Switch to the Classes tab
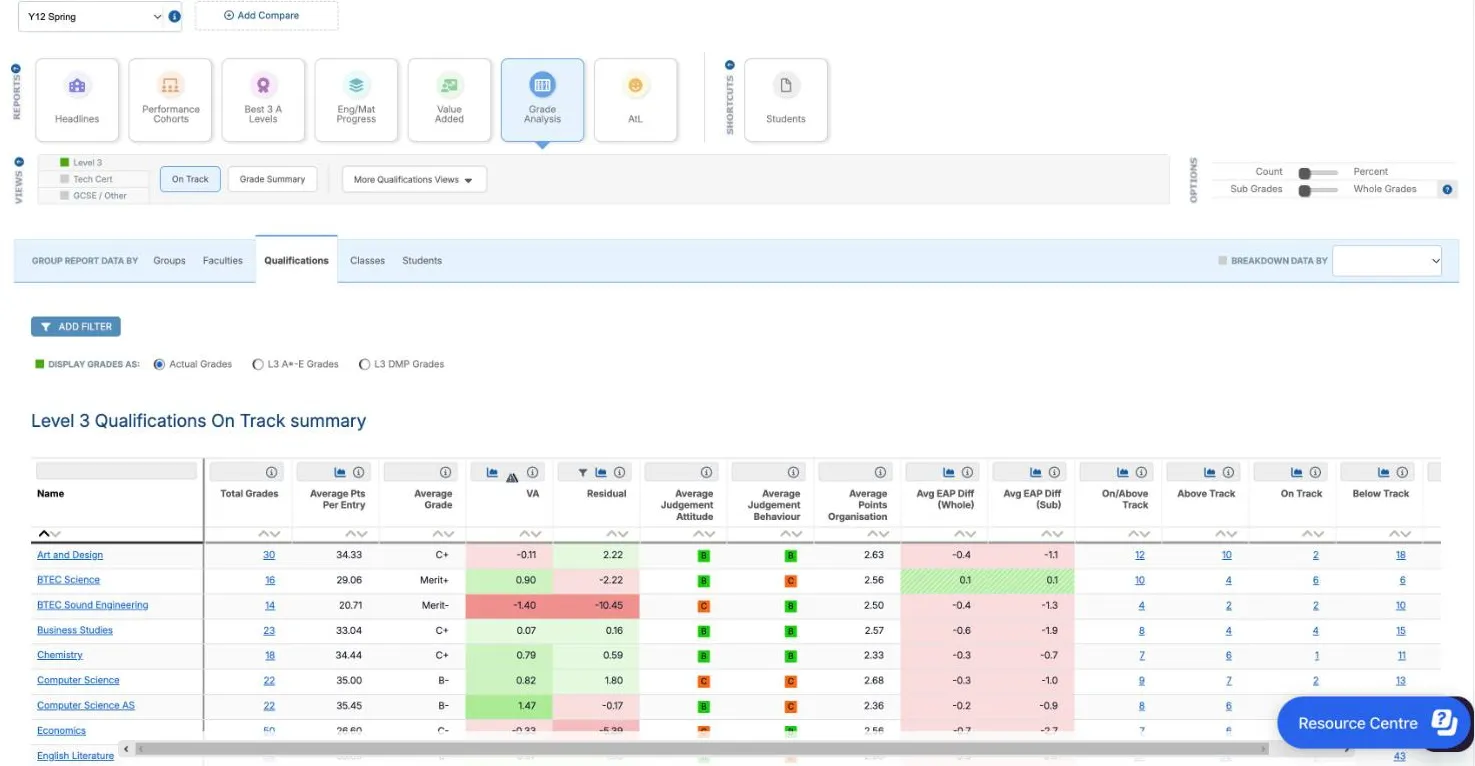1475x766 pixels. point(367,260)
